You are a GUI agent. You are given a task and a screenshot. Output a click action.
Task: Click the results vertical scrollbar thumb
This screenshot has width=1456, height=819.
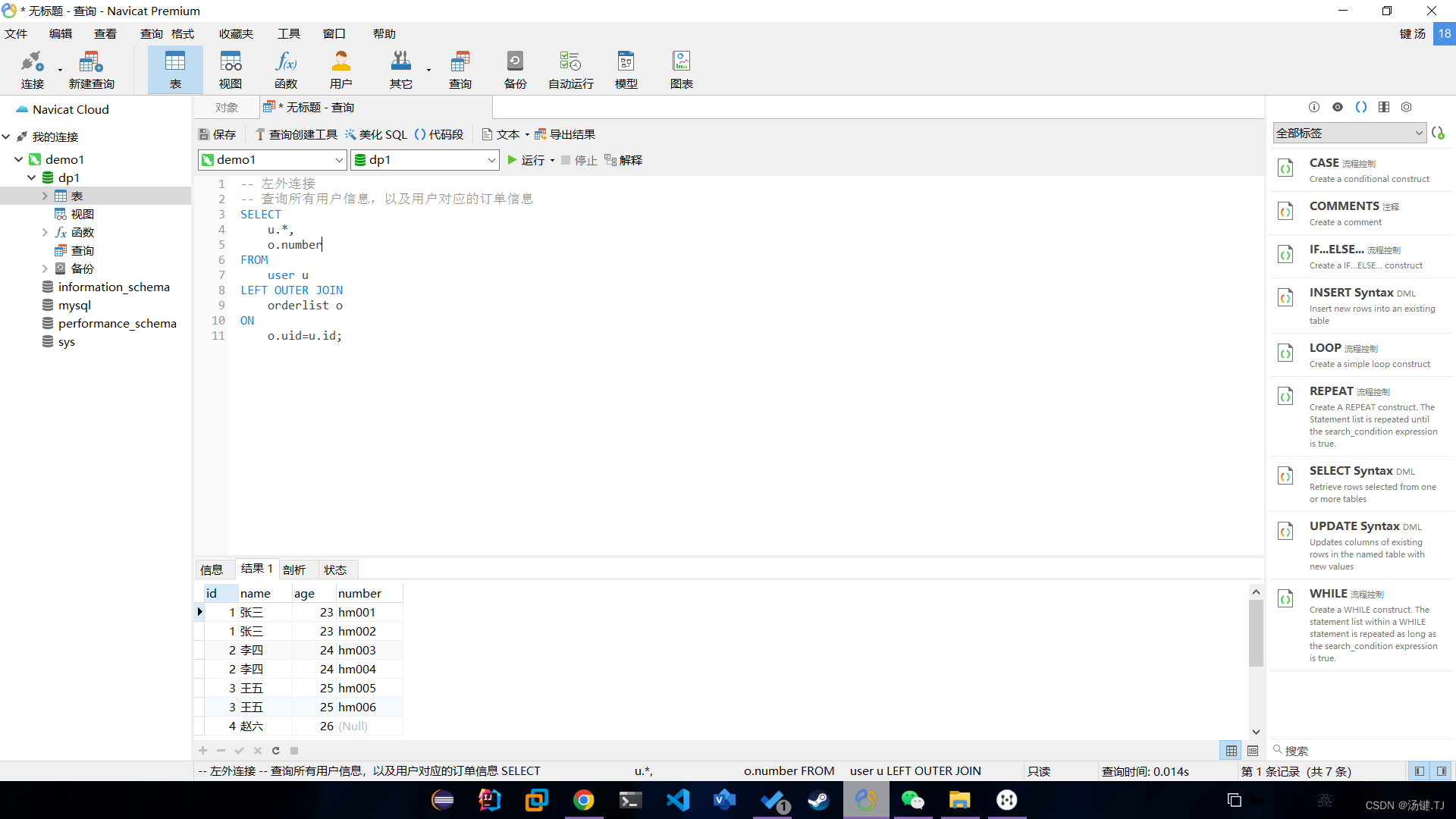coord(1256,632)
